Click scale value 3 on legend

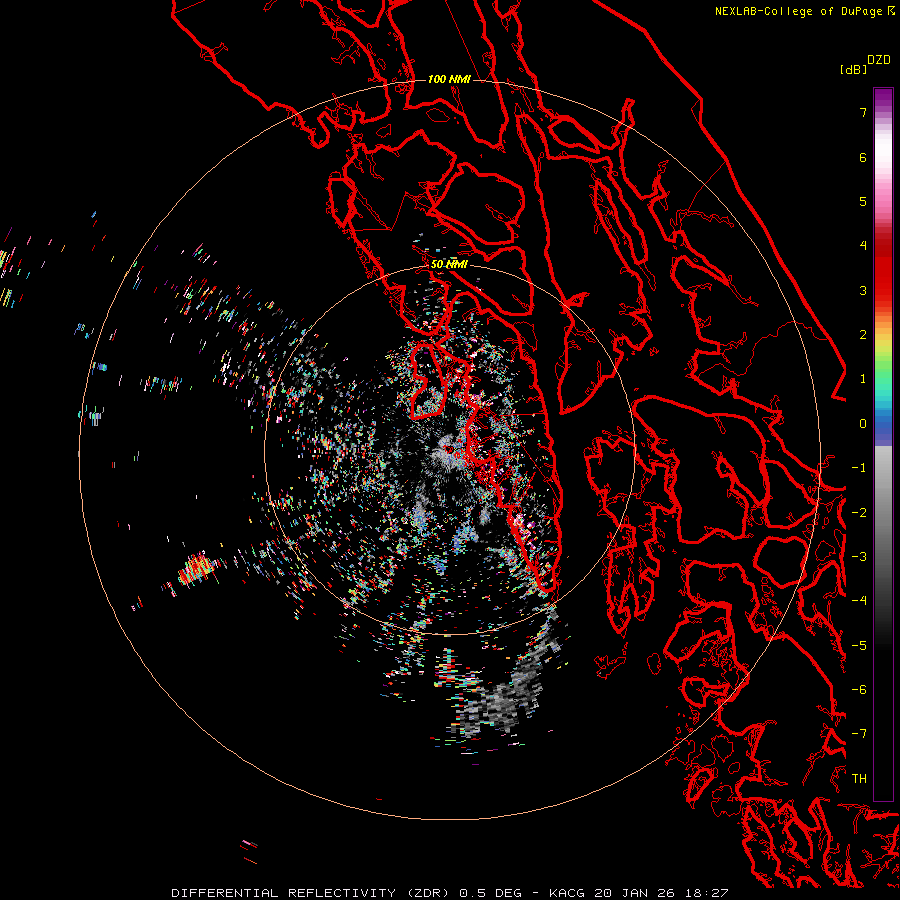pyautogui.click(x=863, y=290)
